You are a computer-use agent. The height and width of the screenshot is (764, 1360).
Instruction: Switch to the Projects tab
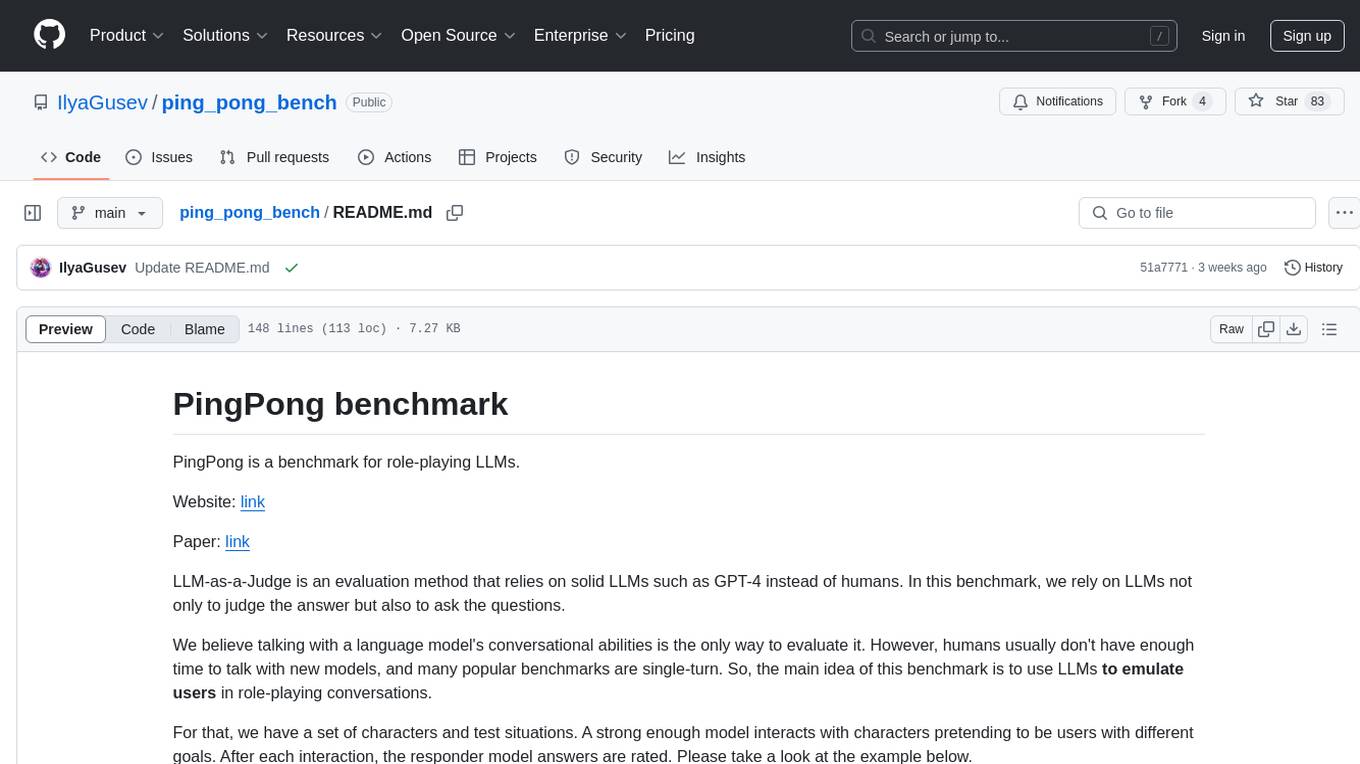pos(498,157)
